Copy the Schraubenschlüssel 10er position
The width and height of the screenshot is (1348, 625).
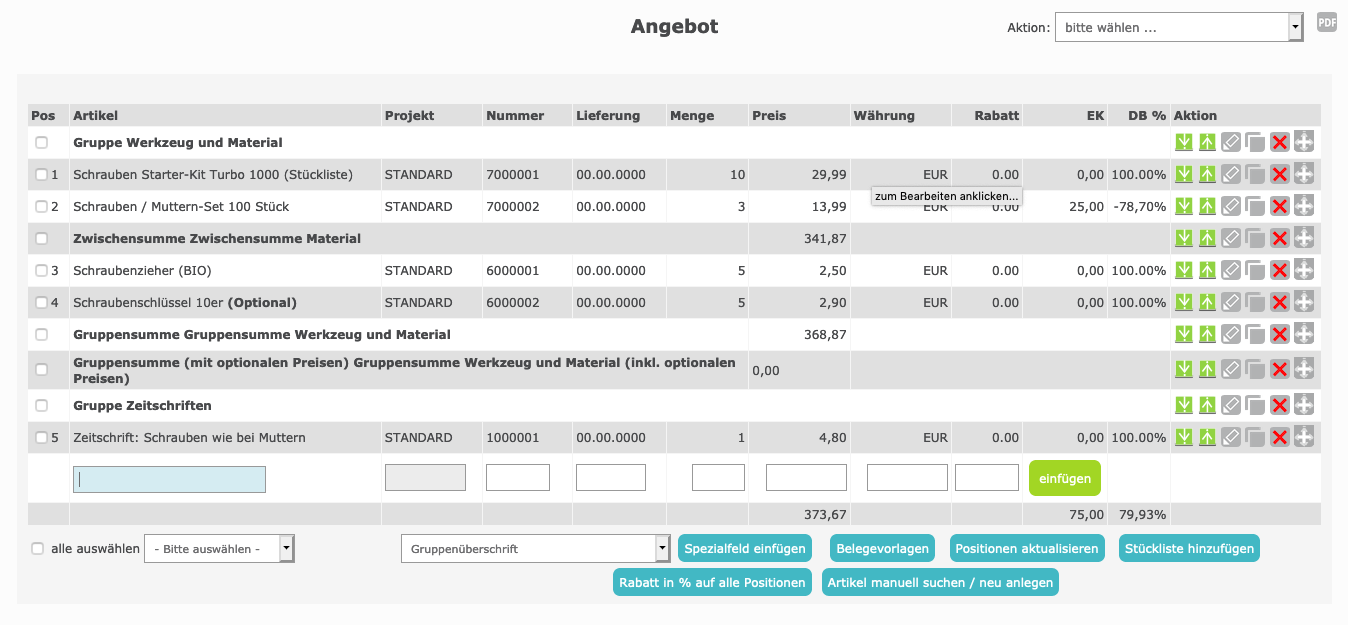click(1255, 303)
